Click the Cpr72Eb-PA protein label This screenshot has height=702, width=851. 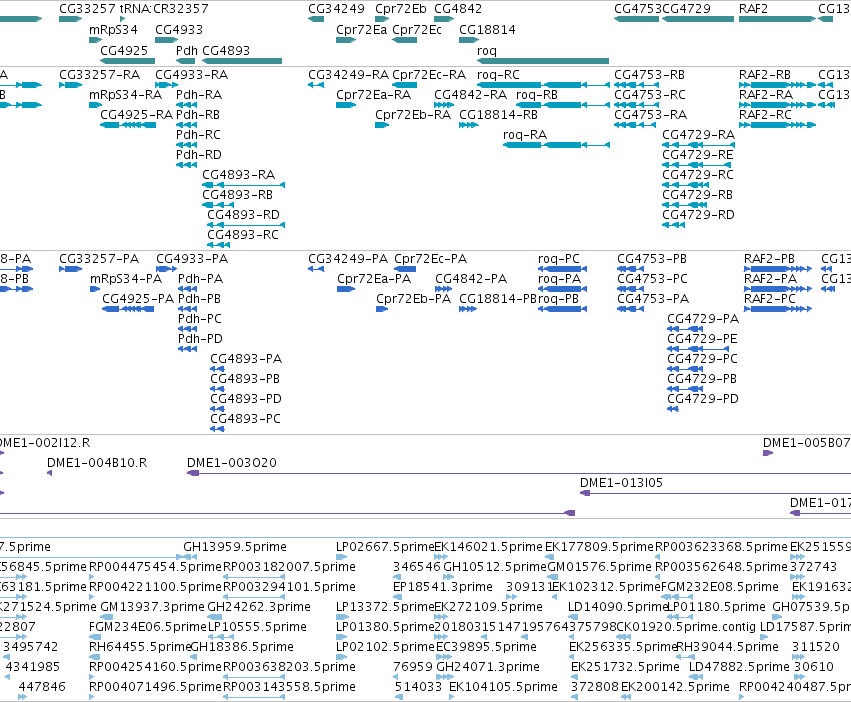click(x=414, y=299)
